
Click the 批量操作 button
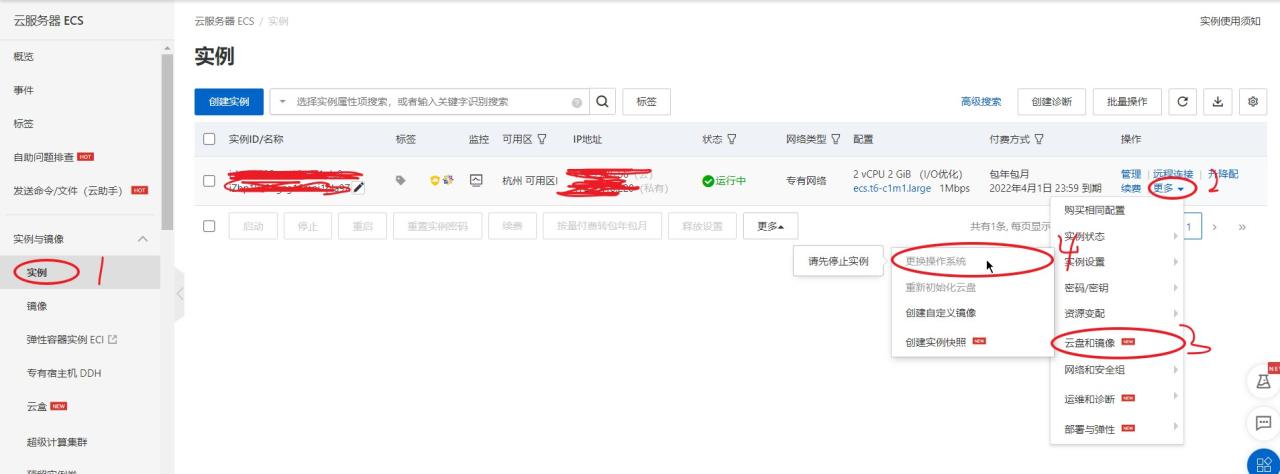tap(1127, 102)
